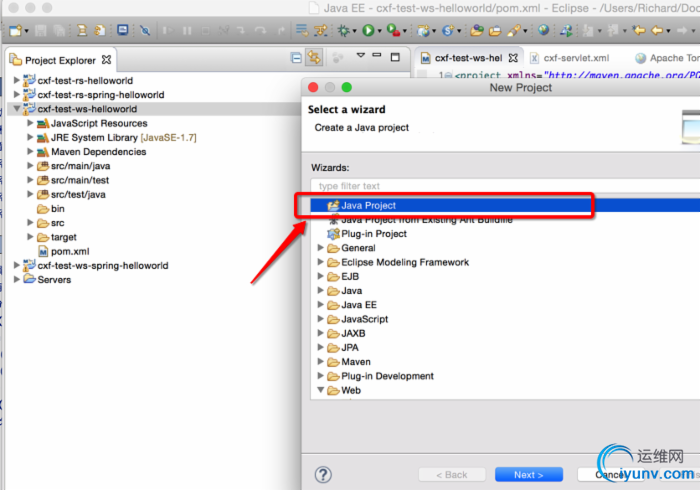This screenshot has width=700, height=490.
Task: Click the Resume debug icon
Action: [x=168, y=31]
